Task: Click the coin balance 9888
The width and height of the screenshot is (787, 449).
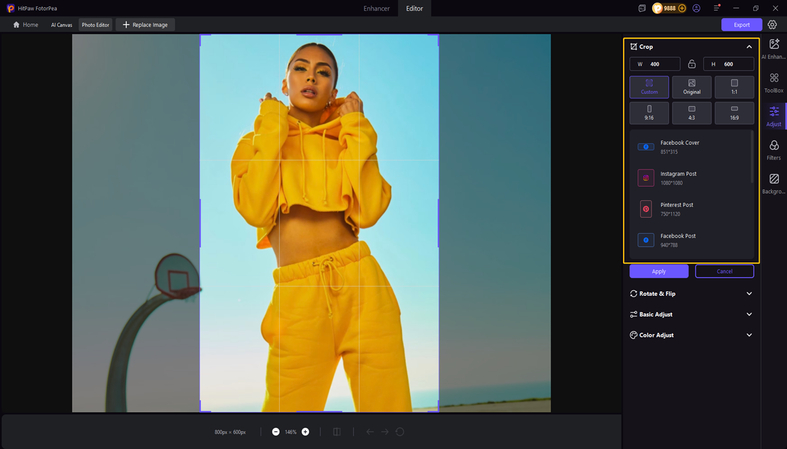Action: tap(670, 8)
